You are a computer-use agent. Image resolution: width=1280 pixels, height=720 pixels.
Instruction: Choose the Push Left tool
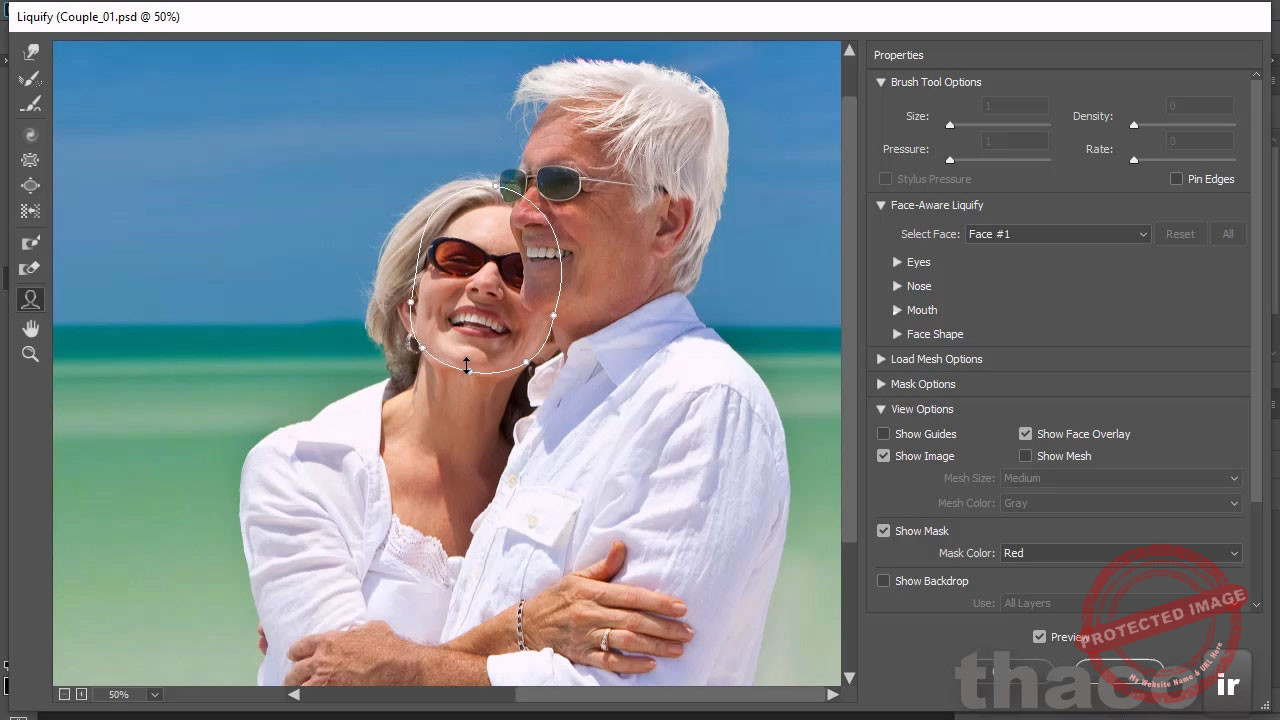tap(30, 212)
